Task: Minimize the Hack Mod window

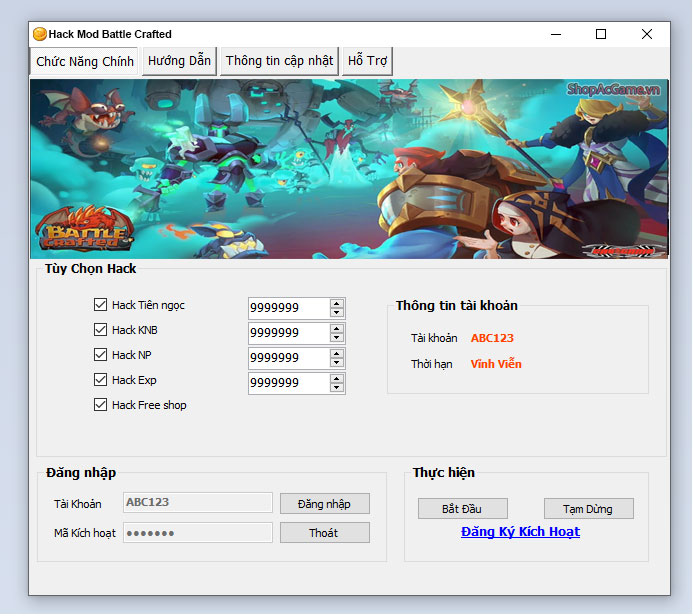Action: (x=556, y=34)
